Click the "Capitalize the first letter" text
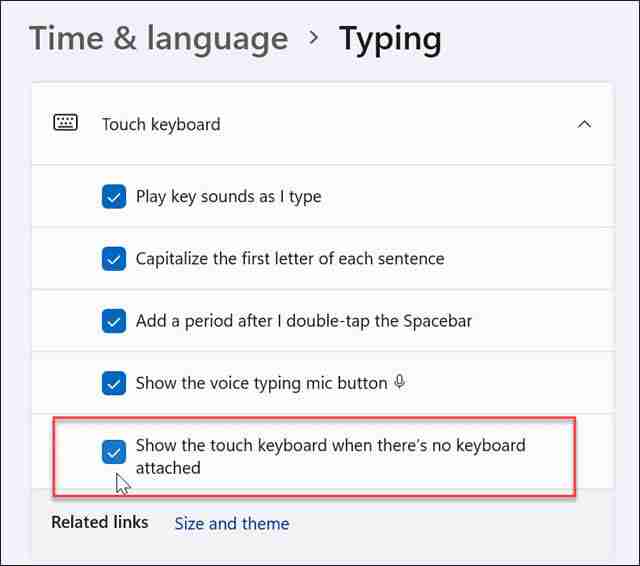The height and width of the screenshot is (566, 640). coord(290,259)
